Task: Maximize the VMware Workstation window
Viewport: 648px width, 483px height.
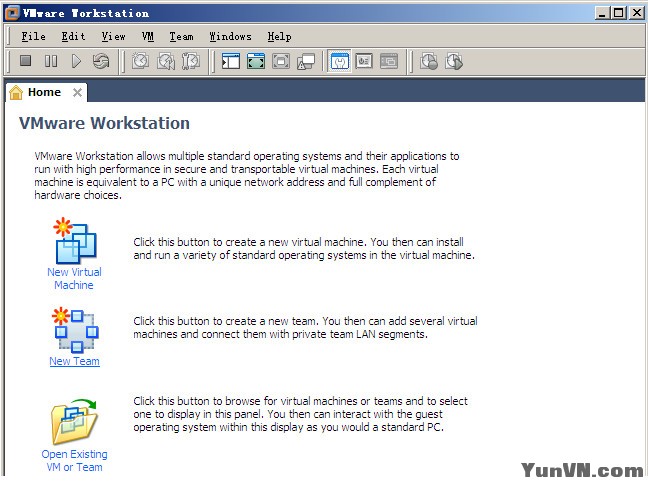Action: tap(619, 13)
